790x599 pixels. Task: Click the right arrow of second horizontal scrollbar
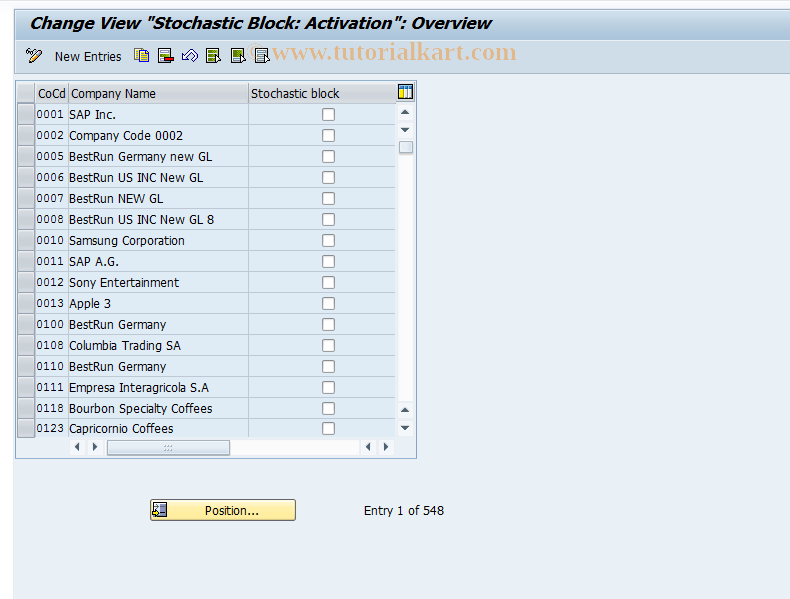[386, 447]
